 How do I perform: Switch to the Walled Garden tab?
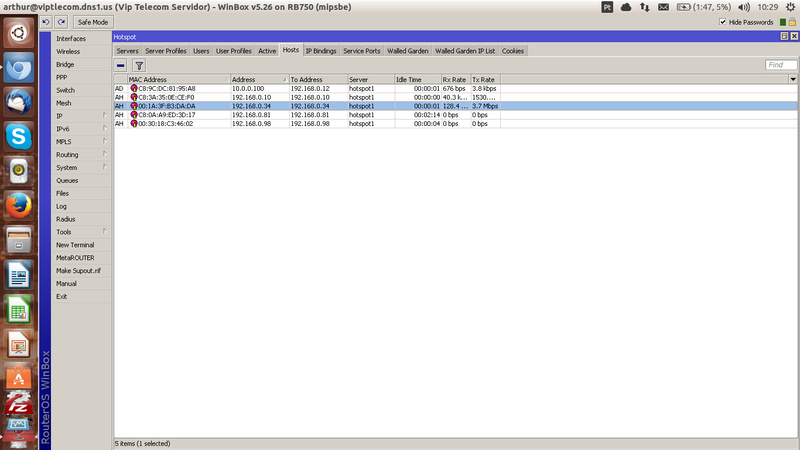(x=408, y=51)
